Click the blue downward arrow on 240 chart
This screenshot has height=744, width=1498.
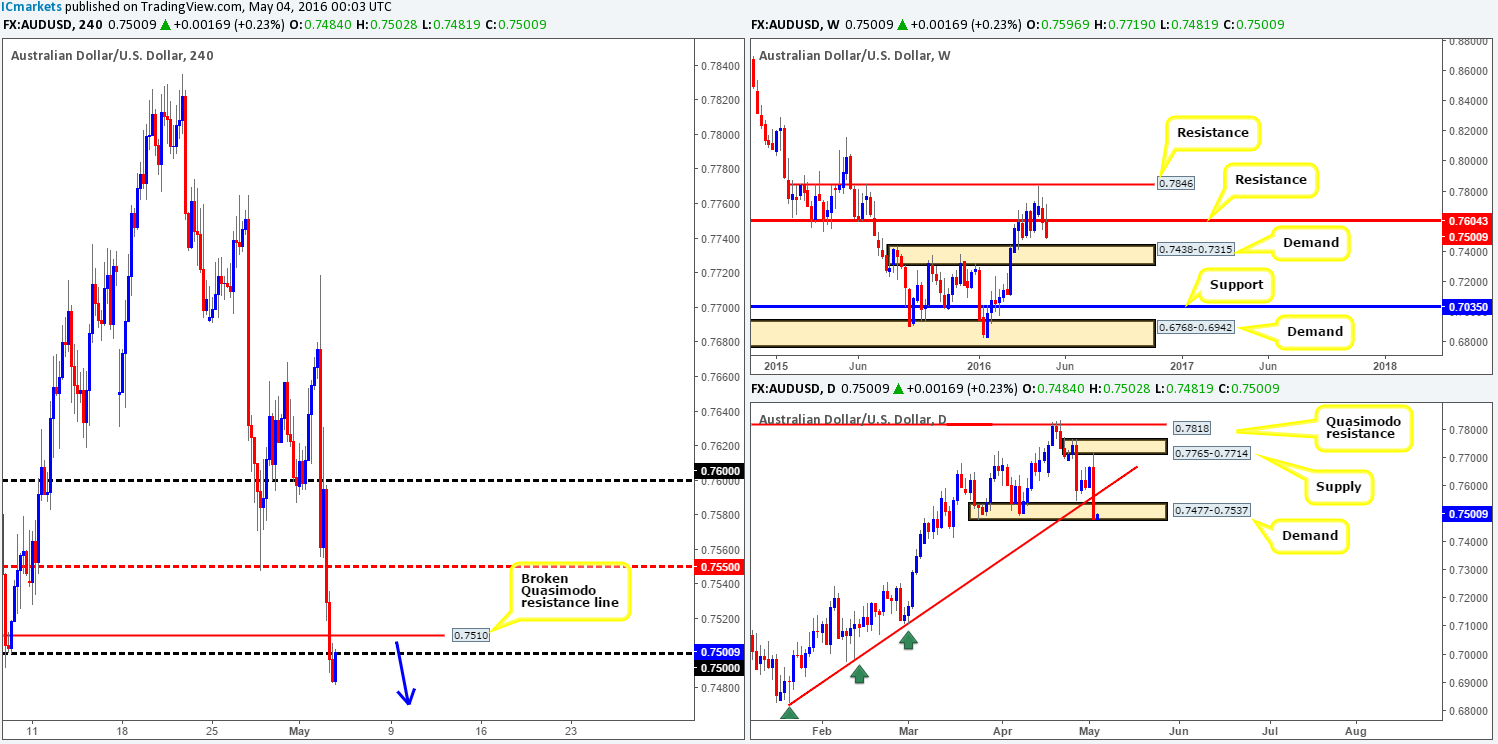click(x=403, y=673)
